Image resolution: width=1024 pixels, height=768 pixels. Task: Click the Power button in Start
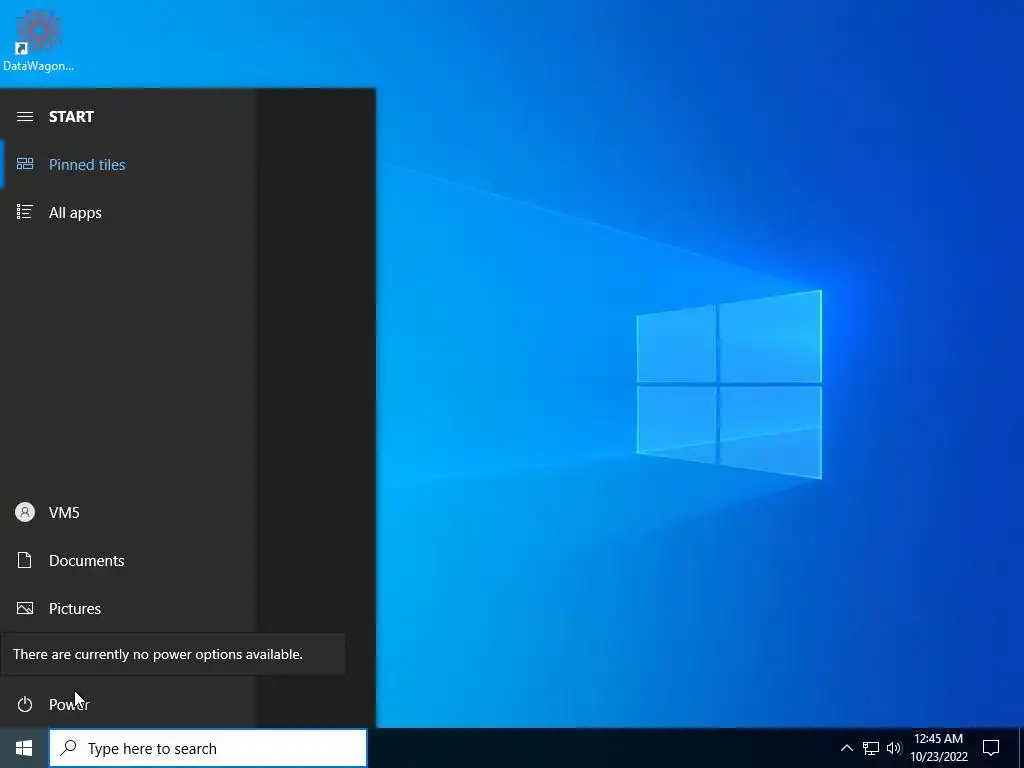click(128, 704)
